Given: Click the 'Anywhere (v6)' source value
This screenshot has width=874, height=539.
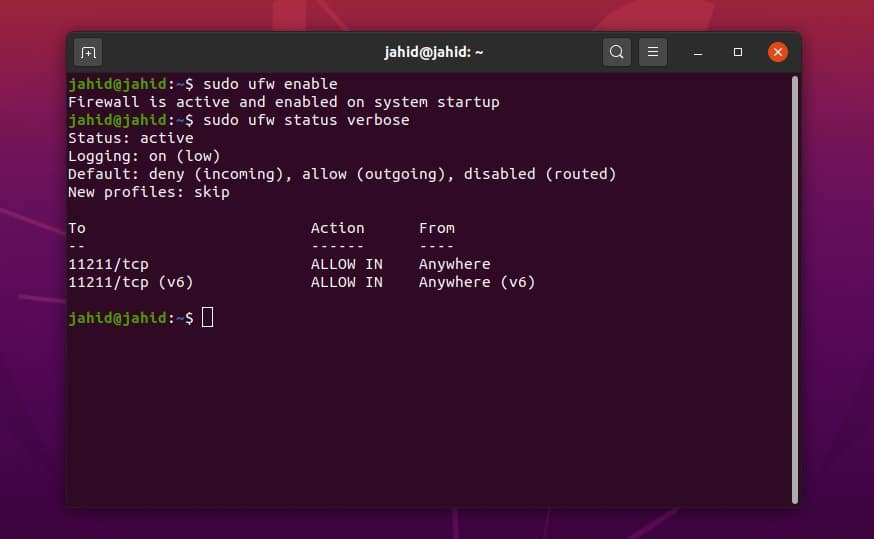Looking at the screenshot, I should (x=477, y=282).
